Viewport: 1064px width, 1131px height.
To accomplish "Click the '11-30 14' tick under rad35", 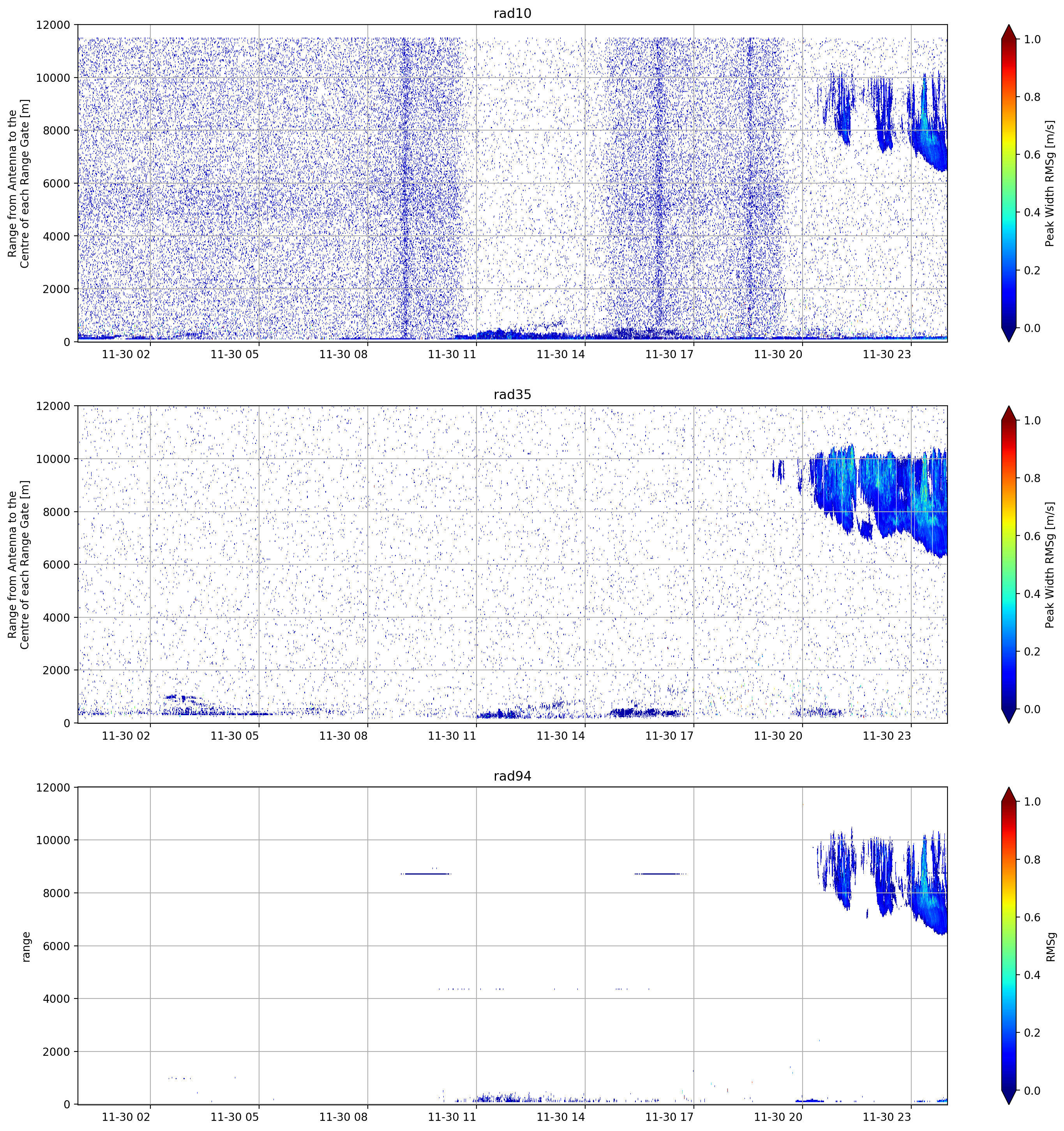I will click(x=561, y=735).
